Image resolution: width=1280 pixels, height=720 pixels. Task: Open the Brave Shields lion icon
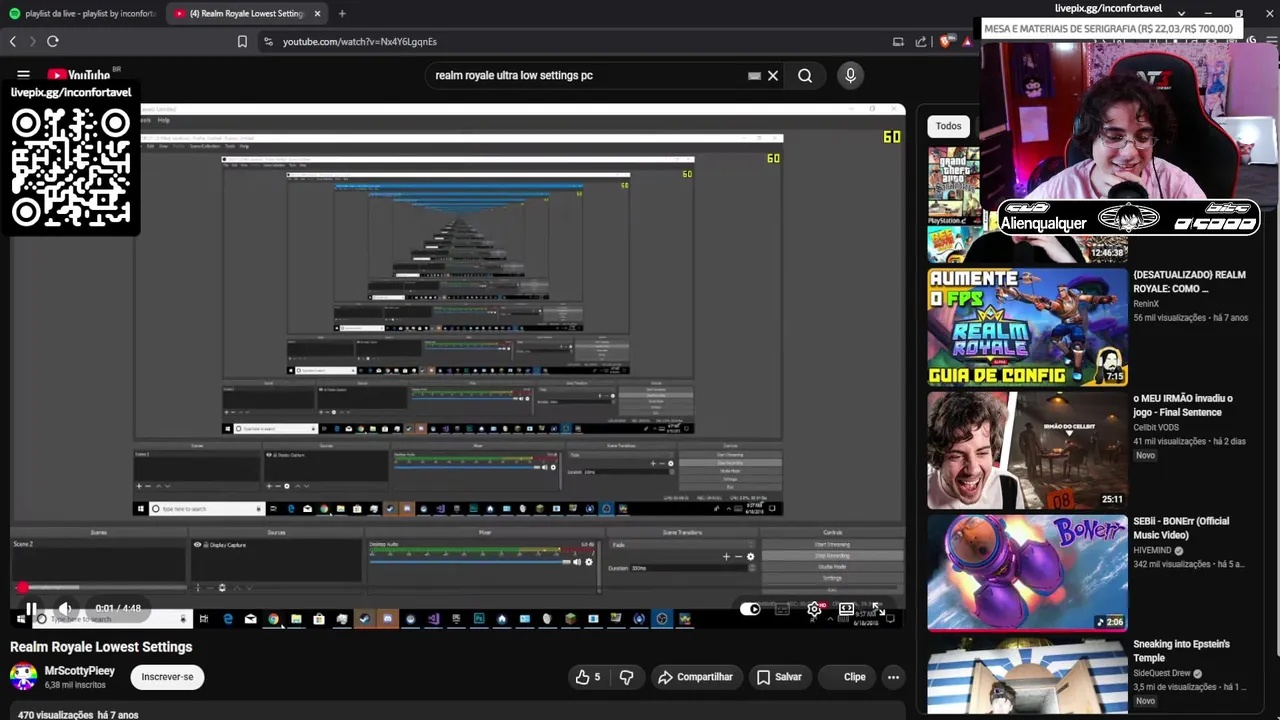945,41
